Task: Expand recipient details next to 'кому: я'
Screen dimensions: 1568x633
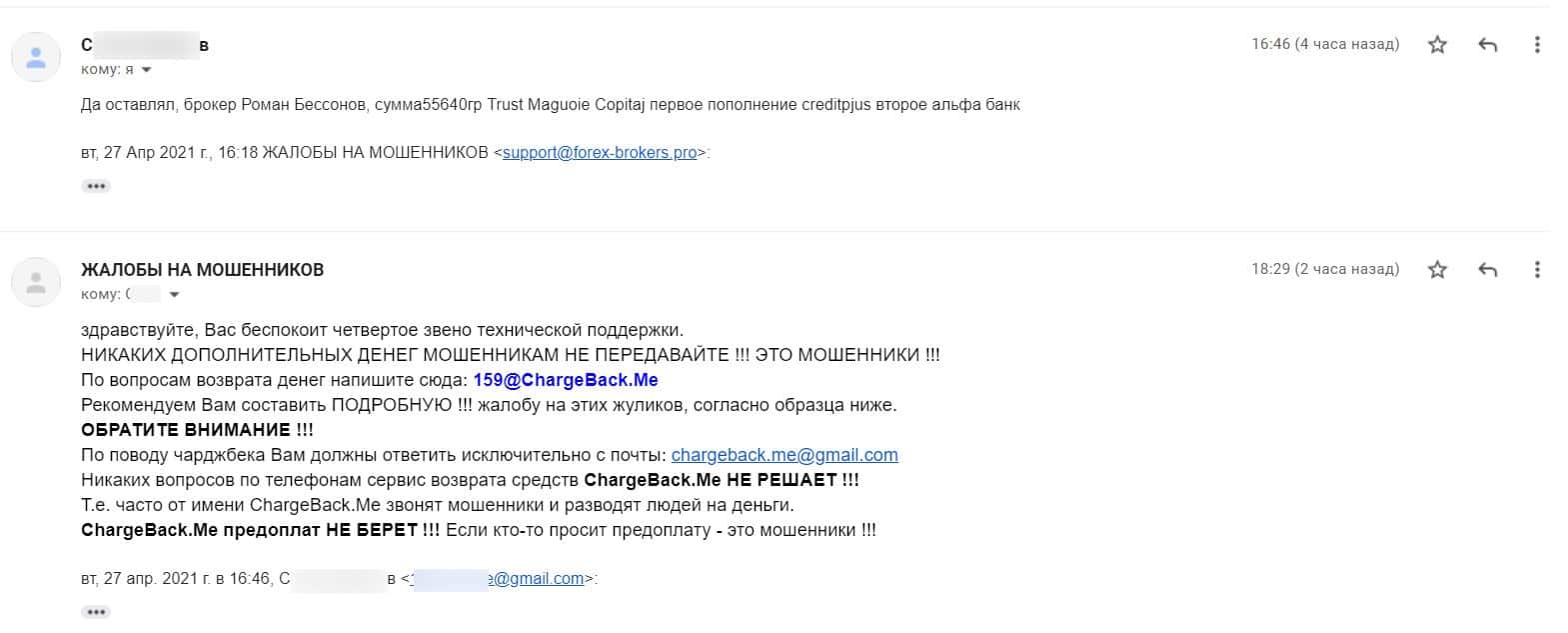Action: [x=147, y=70]
